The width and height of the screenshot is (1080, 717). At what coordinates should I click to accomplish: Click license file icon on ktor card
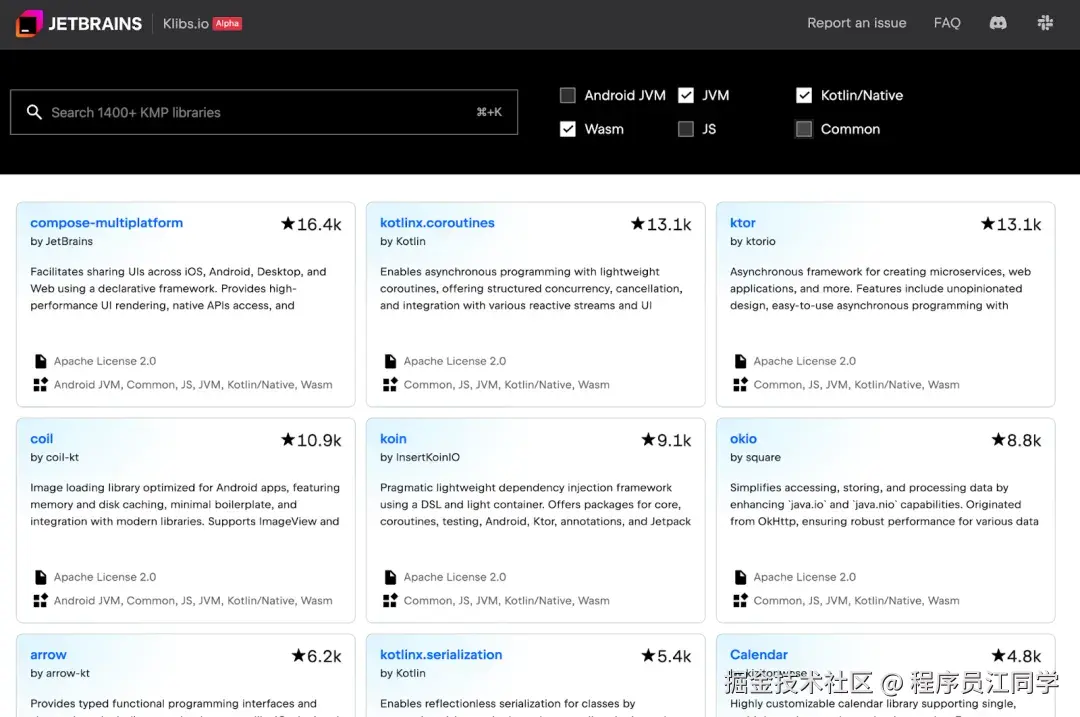point(740,361)
